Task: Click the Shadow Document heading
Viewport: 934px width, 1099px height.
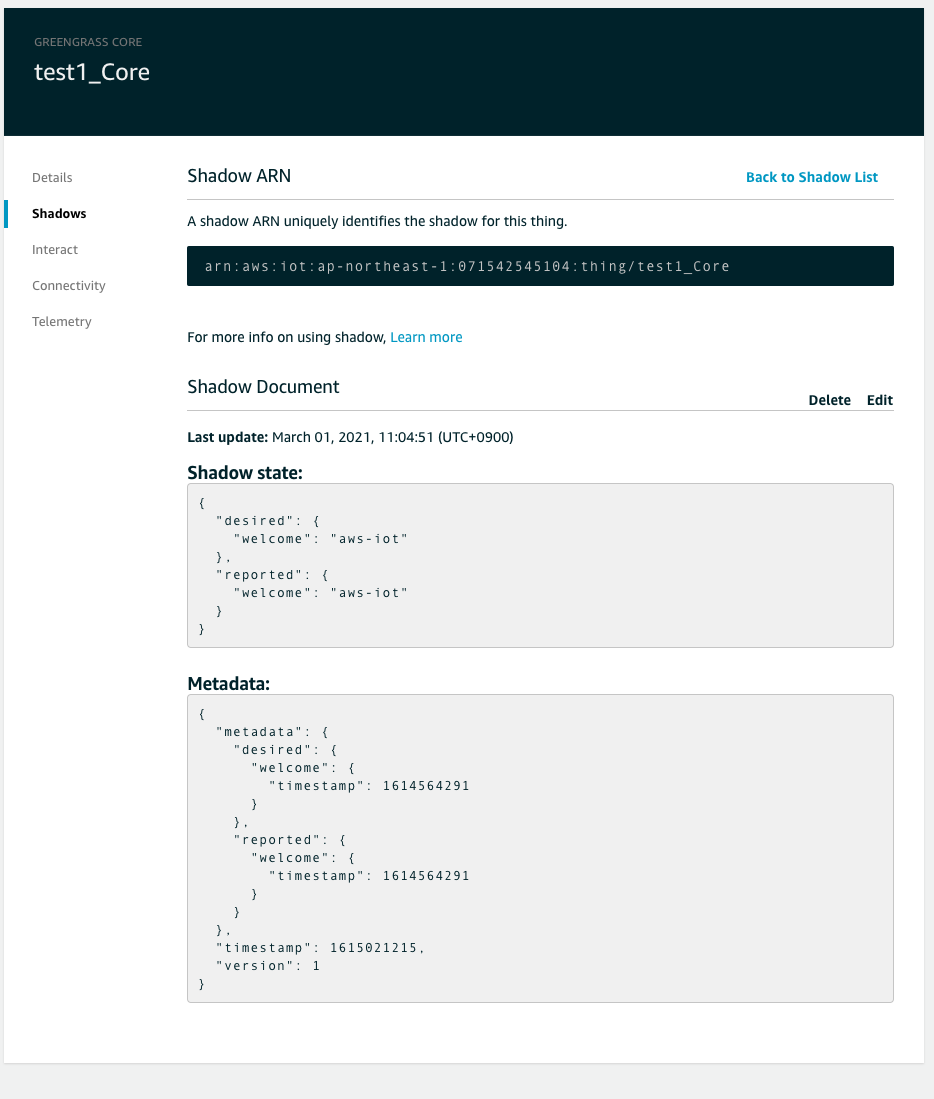Action: [263, 387]
